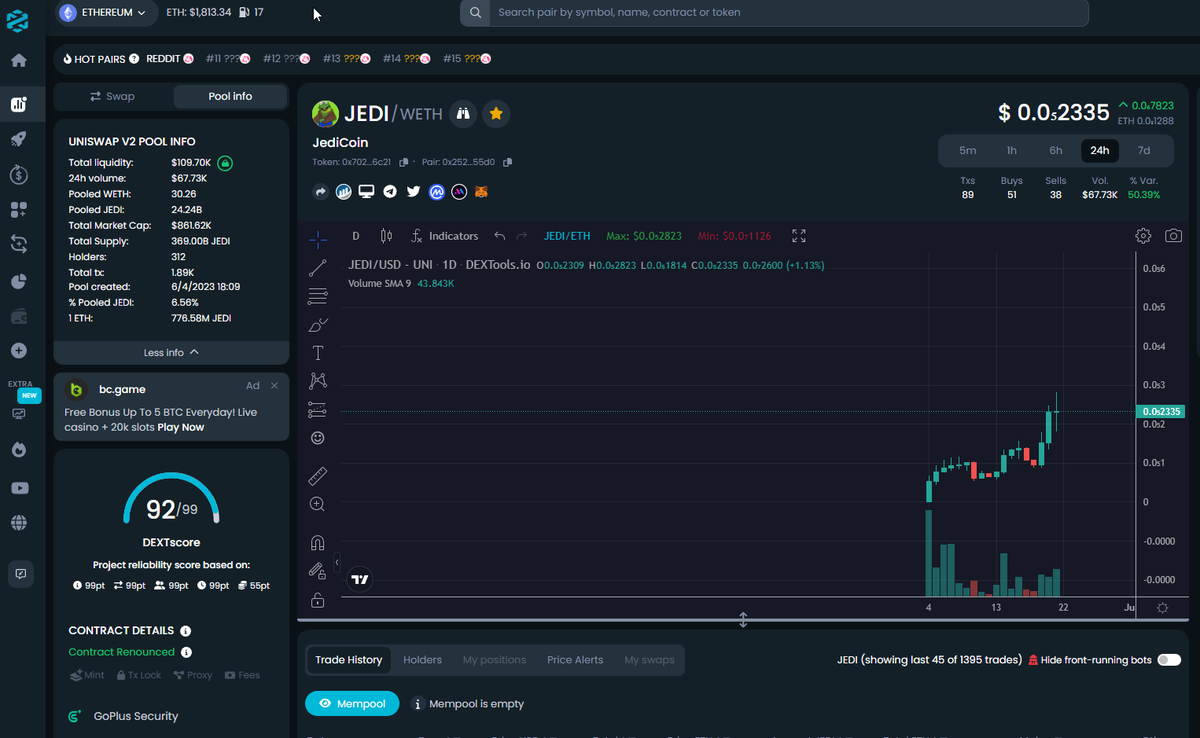Open the home icon in the sidebar

coord(18,60)
